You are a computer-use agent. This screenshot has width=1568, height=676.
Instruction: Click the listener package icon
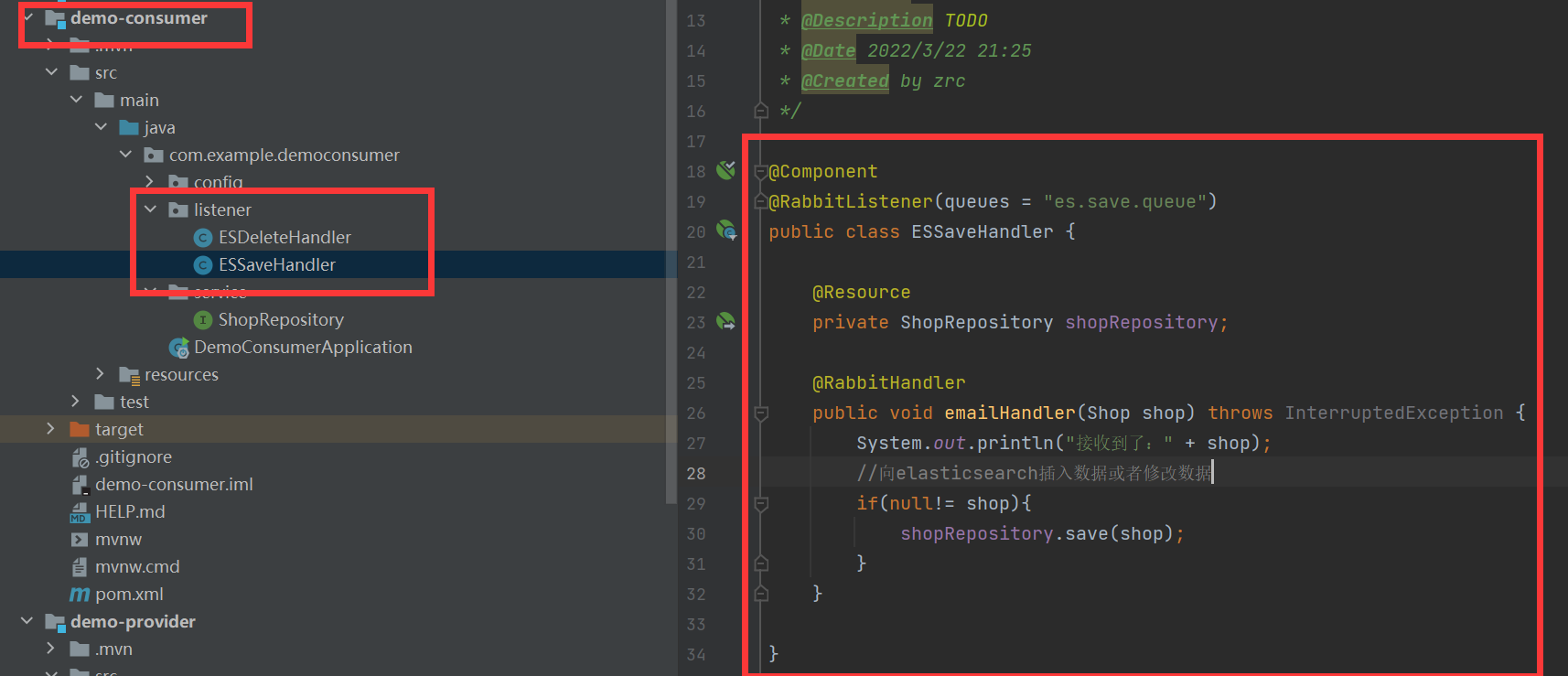point(178,209)
